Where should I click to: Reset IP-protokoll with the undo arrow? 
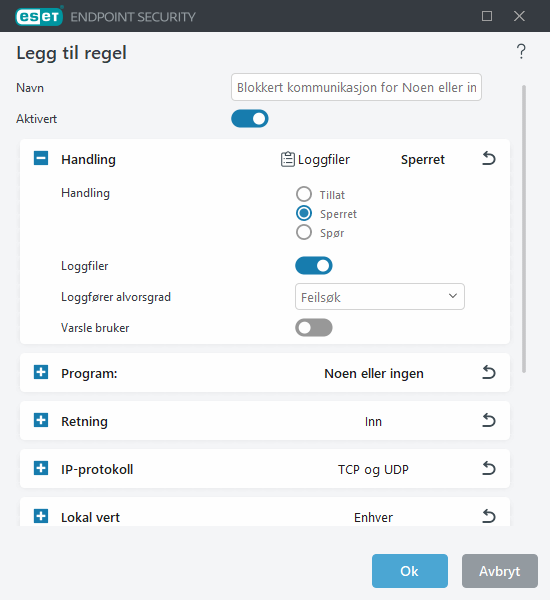click(489, 468)
